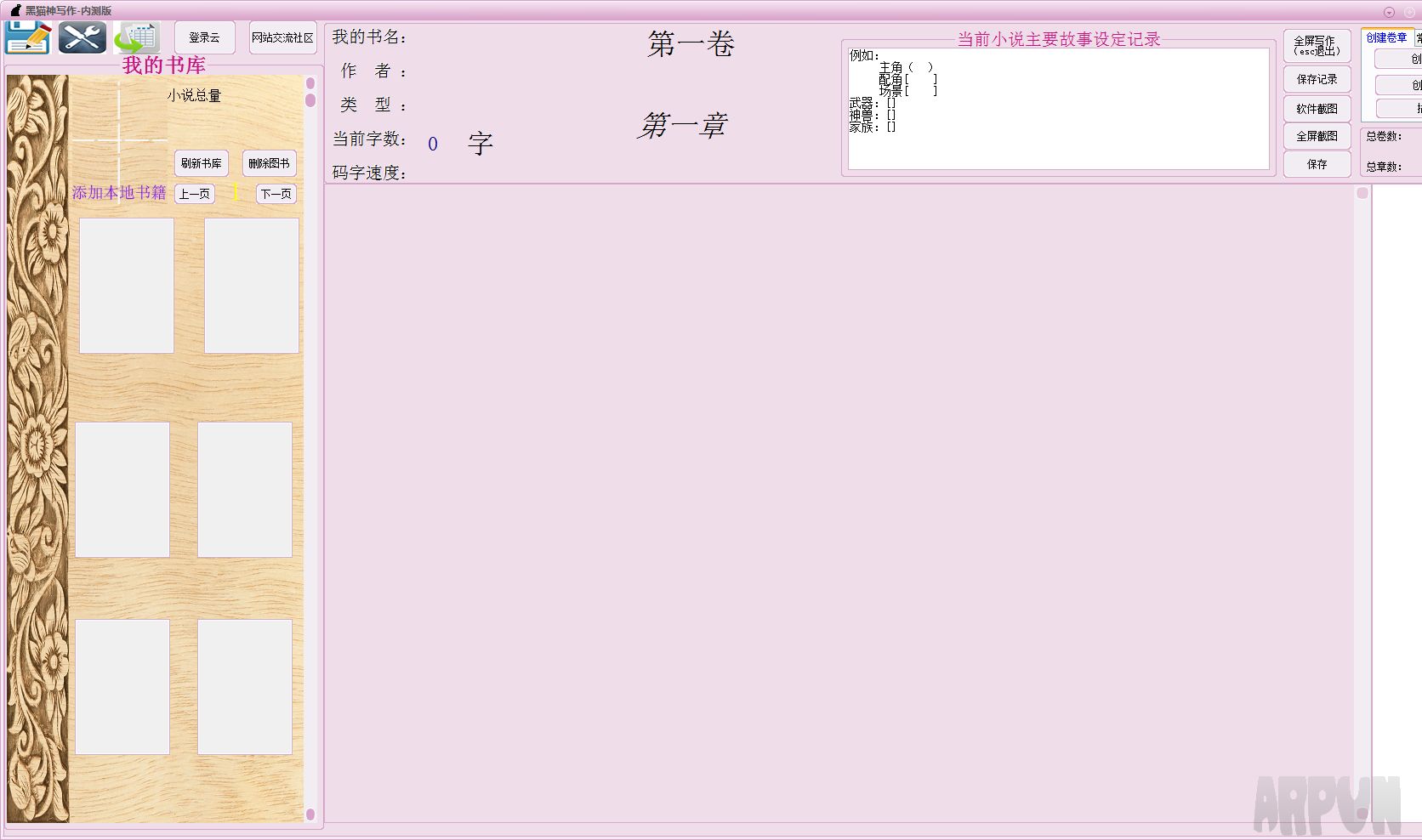1422x840 pixels.
Task: Take an app screenshot with 软件截图
Action: 1317,109
